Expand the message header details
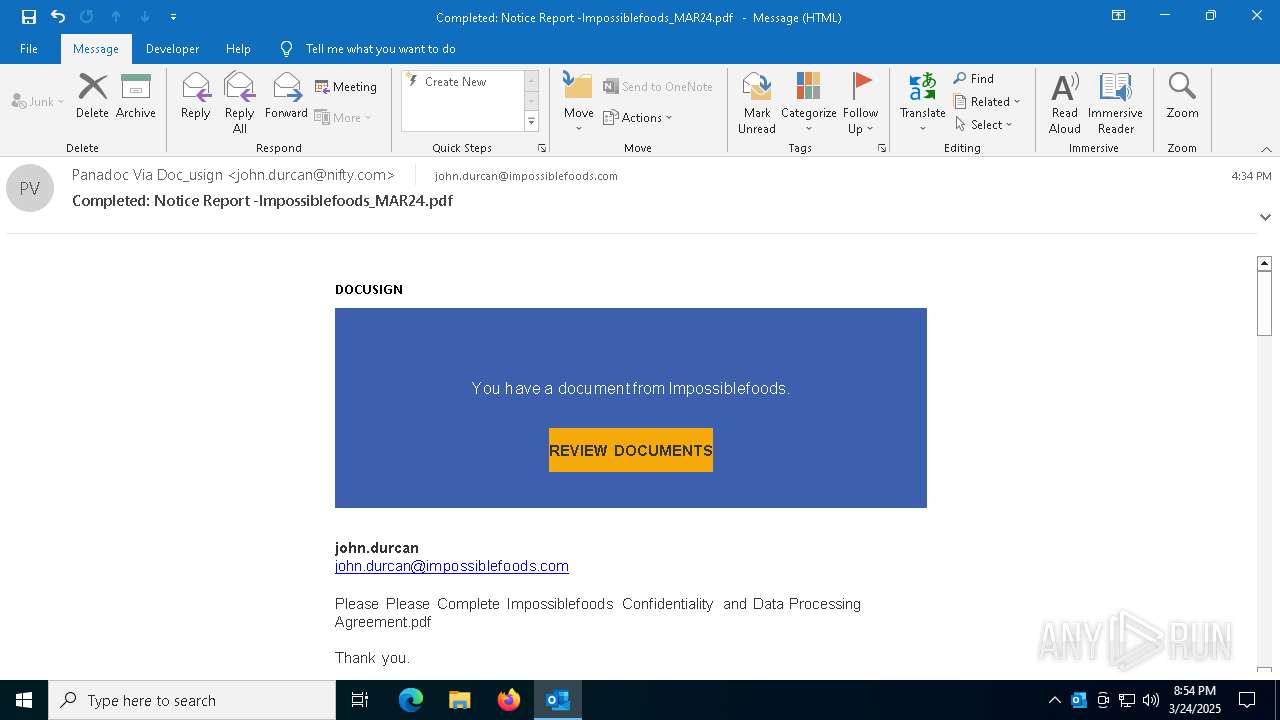The image size is (1280, 720). click(x=1265, y=217)
